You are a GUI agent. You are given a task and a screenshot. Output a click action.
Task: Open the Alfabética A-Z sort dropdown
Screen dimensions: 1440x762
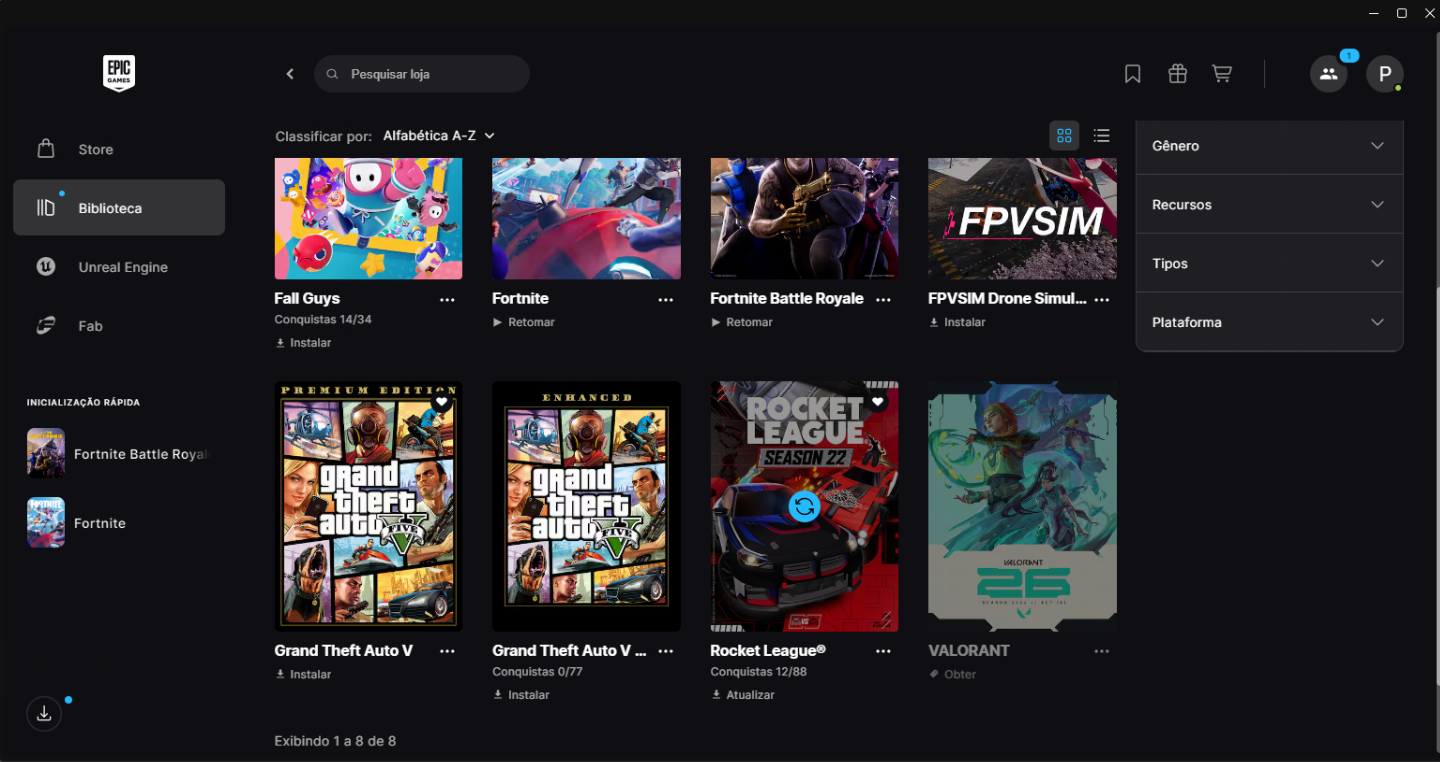[439, 136]
